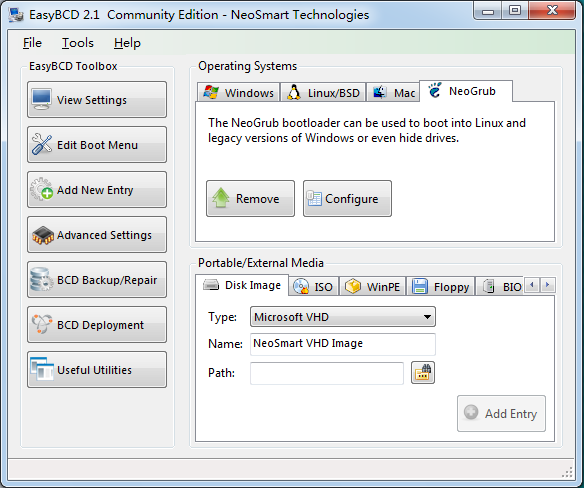
Task: Open View Settings from the toolbox
Action: pos(97,99)
